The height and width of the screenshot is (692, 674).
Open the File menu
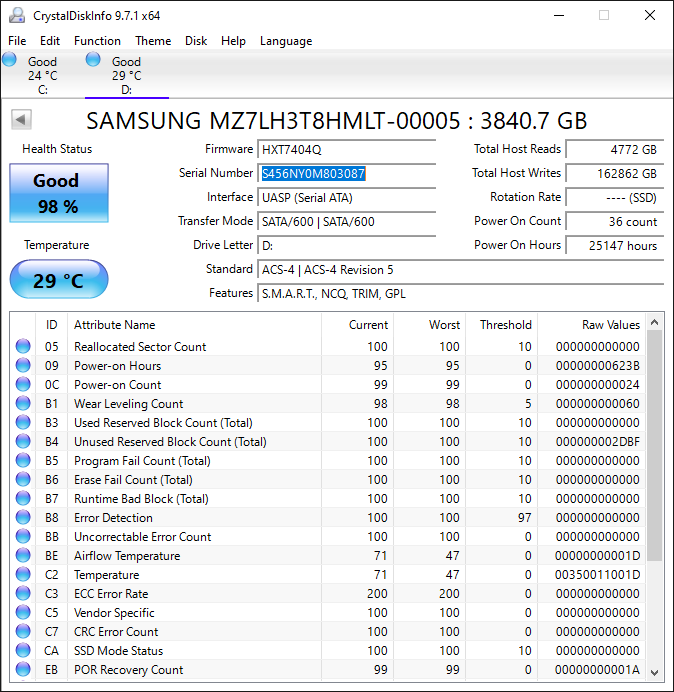tap(17, 41)
